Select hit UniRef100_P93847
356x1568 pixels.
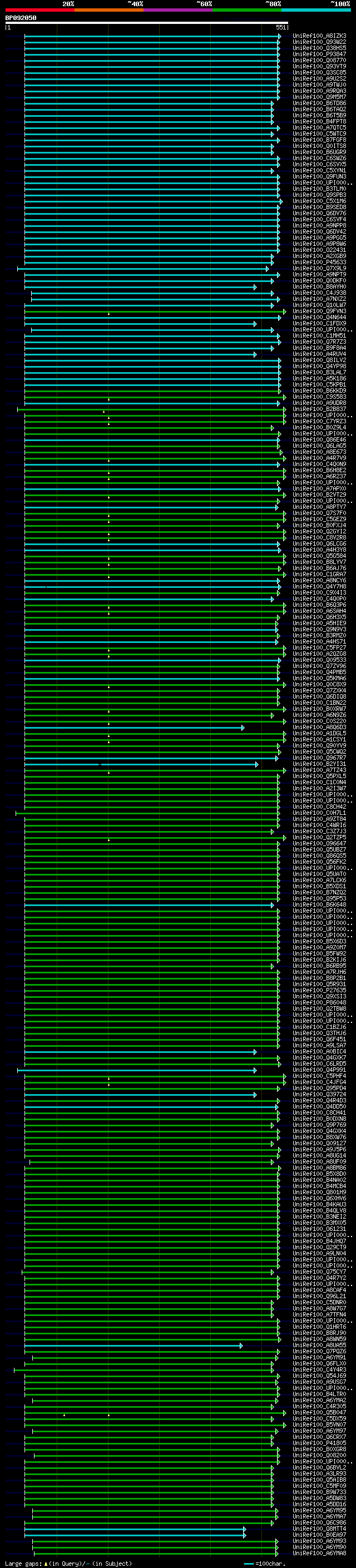tap(319, 54)
